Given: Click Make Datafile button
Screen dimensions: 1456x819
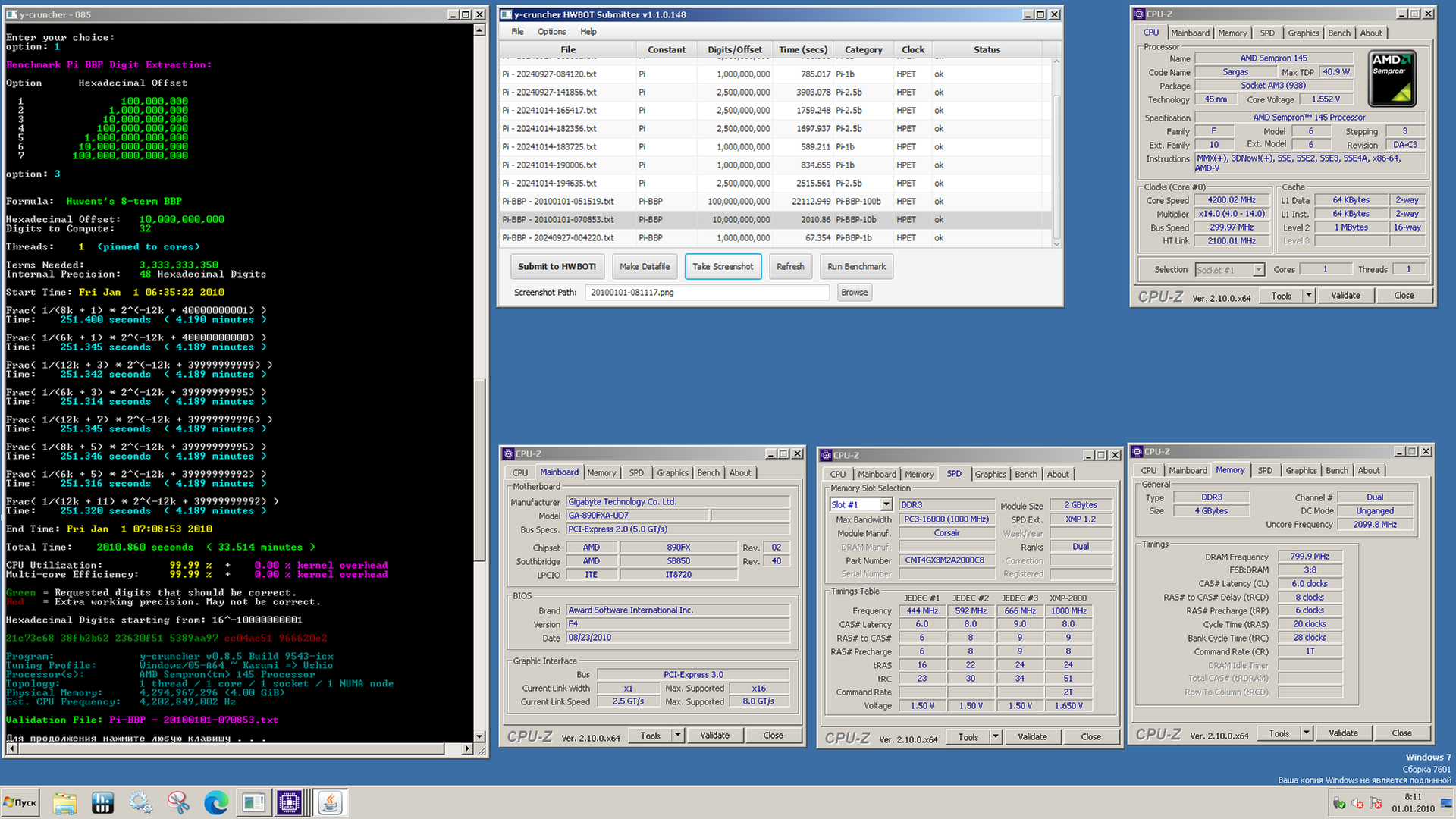Looking at the screenshot, I should coord(645,267).
